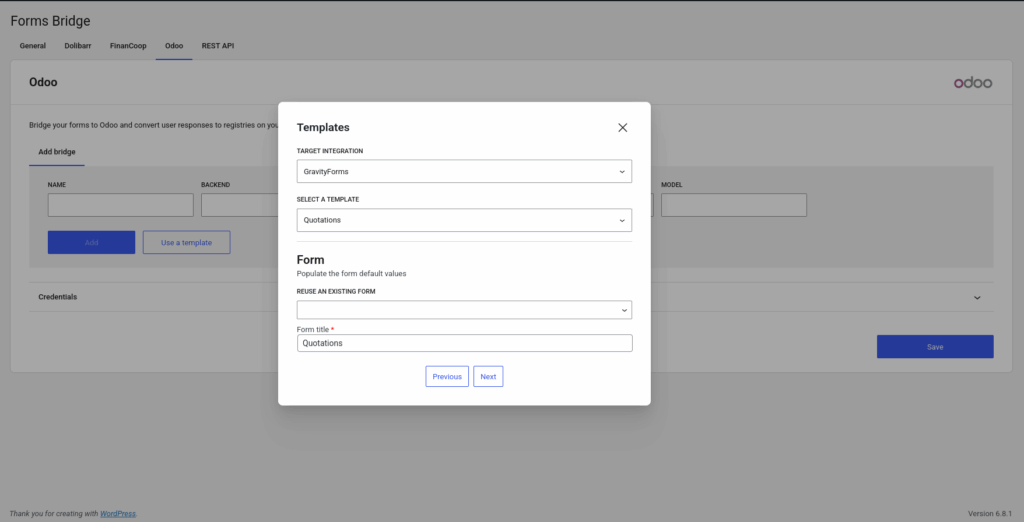The image size is (1024, 522).
Task: Click the Templates dialog heading
Action: pos(323,127)
